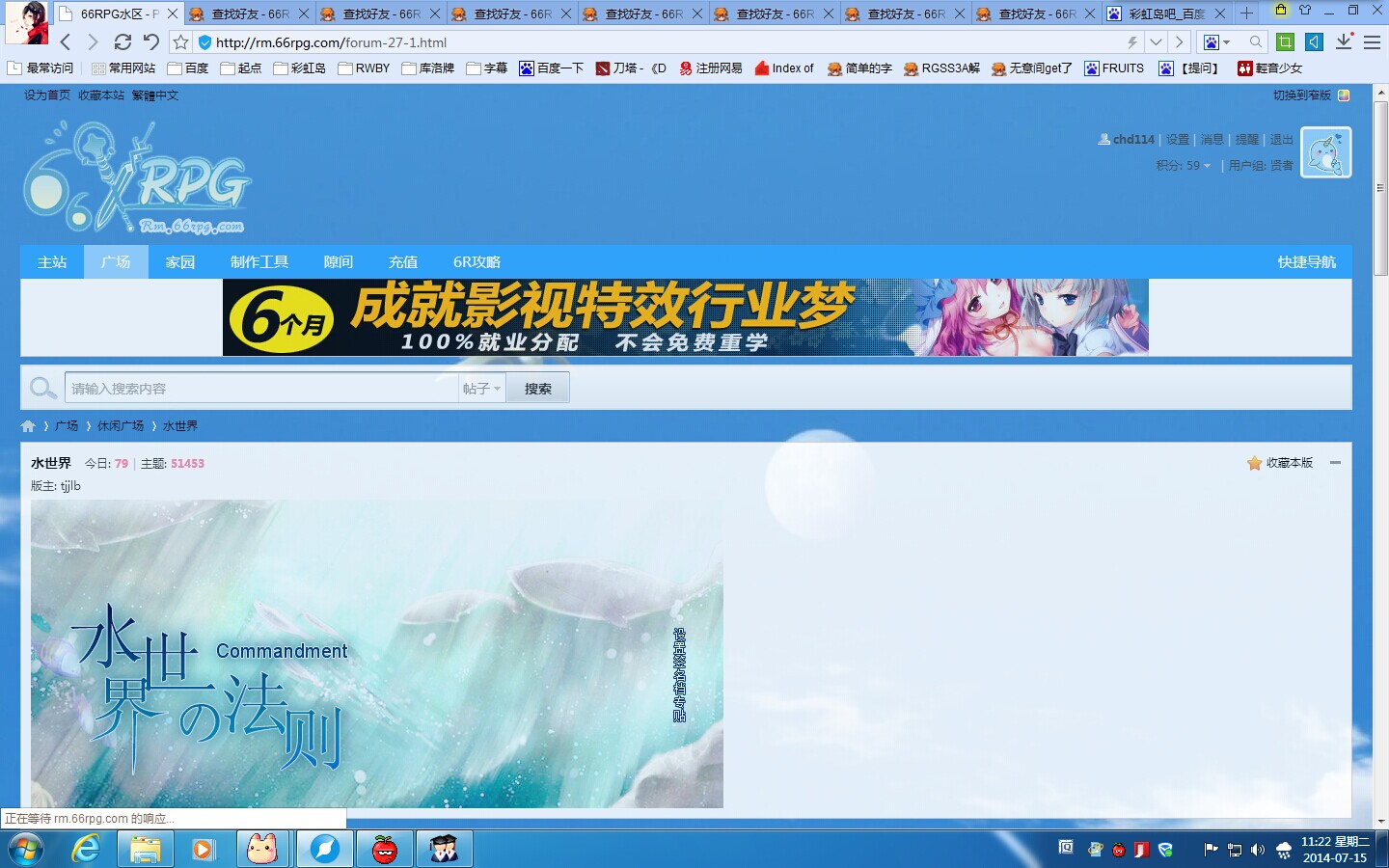Click the colorful style switcher icon
This screenshot has height=868, width=1389.
1344,95
